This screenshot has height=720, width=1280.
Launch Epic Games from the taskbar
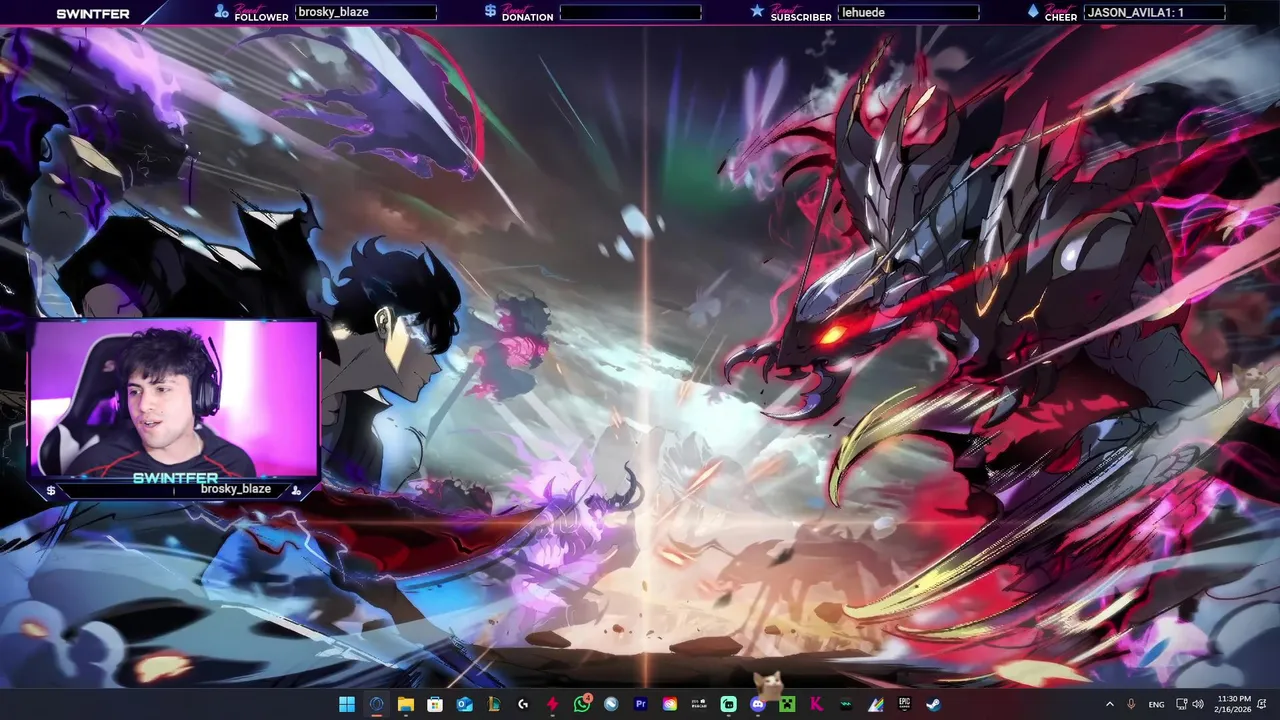(x=905, y=704)
